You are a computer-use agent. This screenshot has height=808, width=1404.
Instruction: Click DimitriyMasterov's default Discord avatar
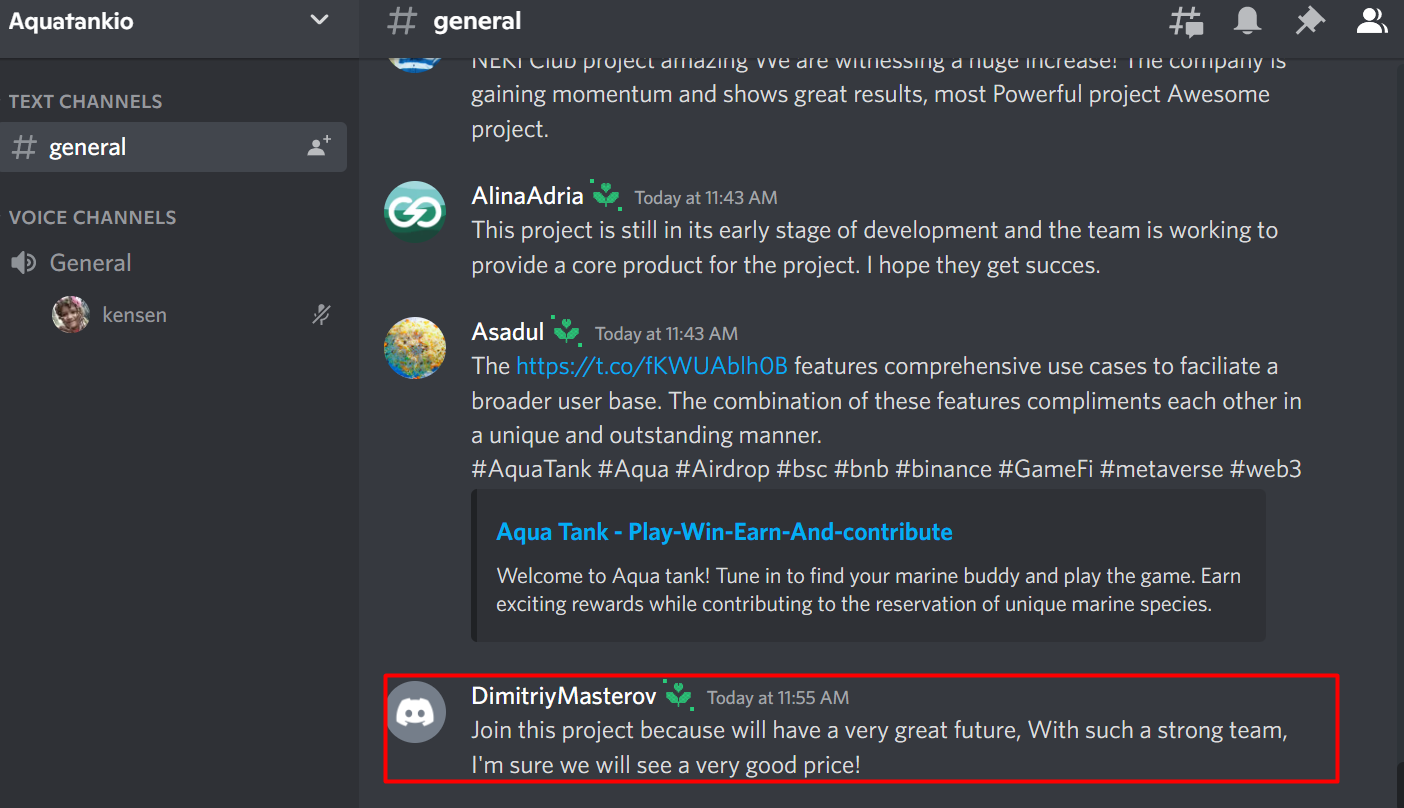pos(415,712)
